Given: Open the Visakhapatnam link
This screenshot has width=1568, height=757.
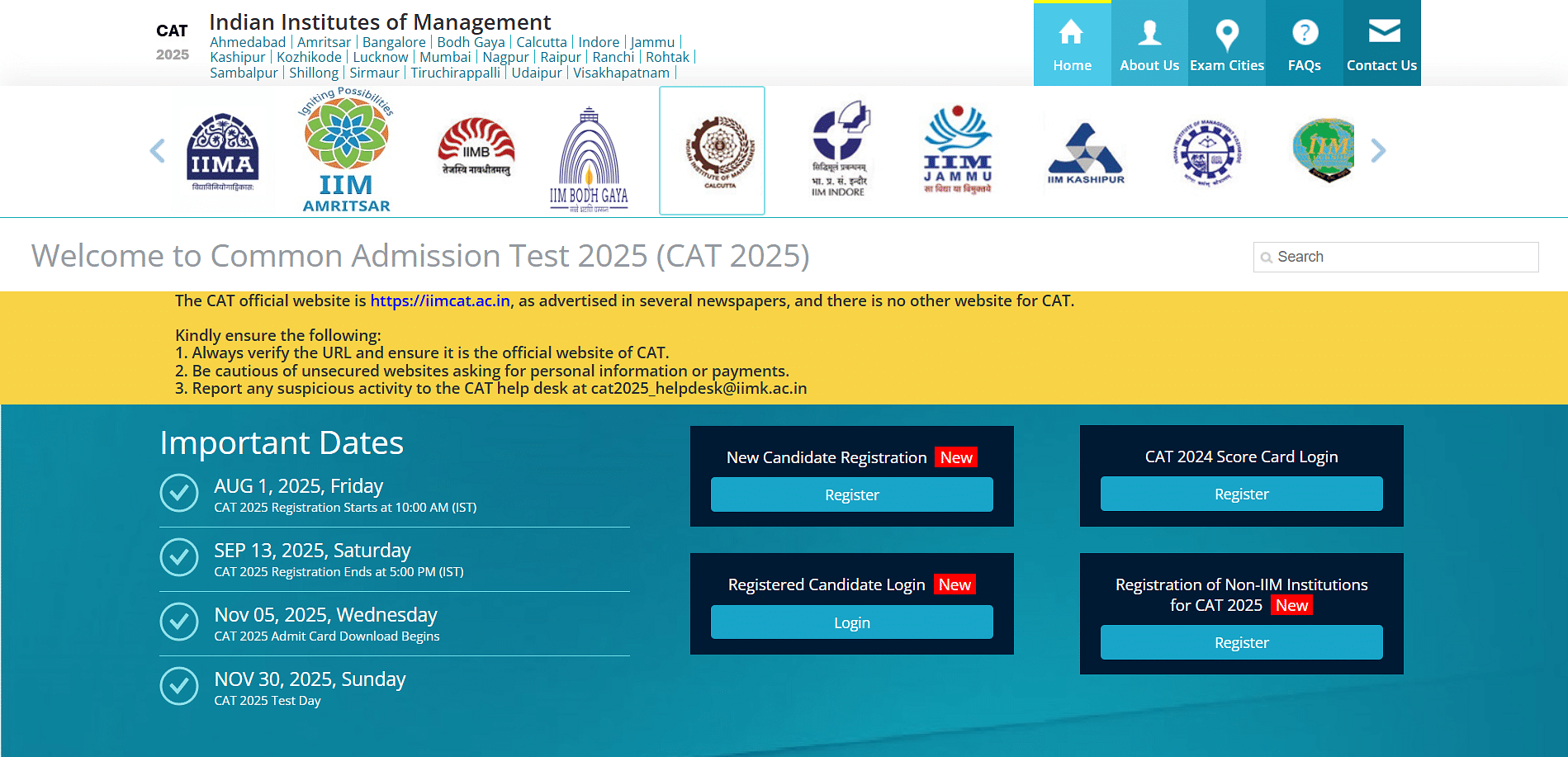Looking at the screenshot, I should (621, 73).
